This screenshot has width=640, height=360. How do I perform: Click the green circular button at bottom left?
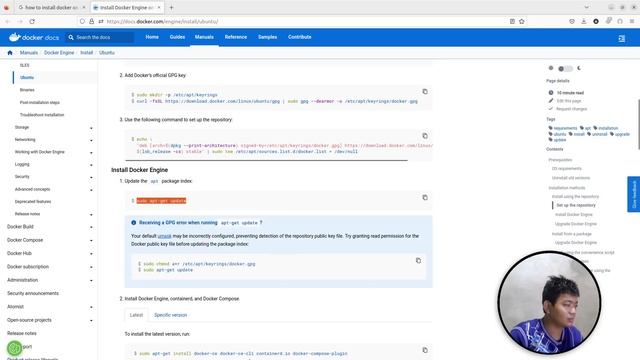point(15,348)
